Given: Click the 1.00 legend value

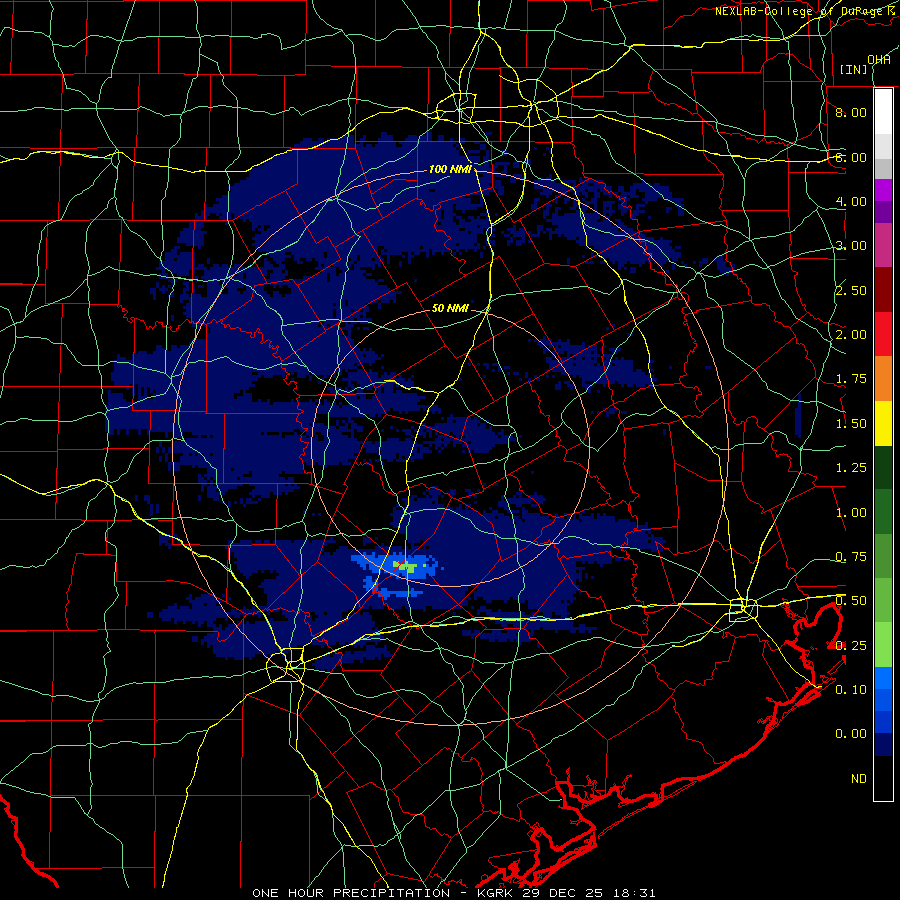Looking at the screenshot, I should coord(851,513).
